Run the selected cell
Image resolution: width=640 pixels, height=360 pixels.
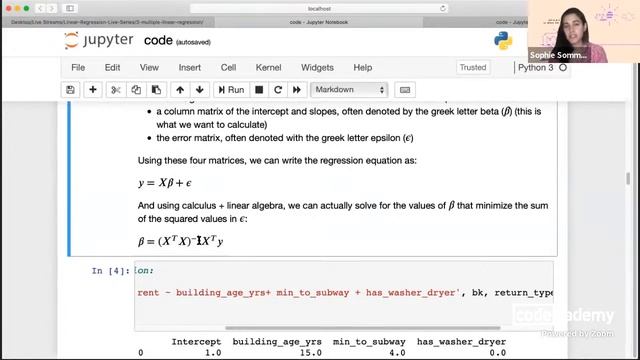[x=231, y=90]
